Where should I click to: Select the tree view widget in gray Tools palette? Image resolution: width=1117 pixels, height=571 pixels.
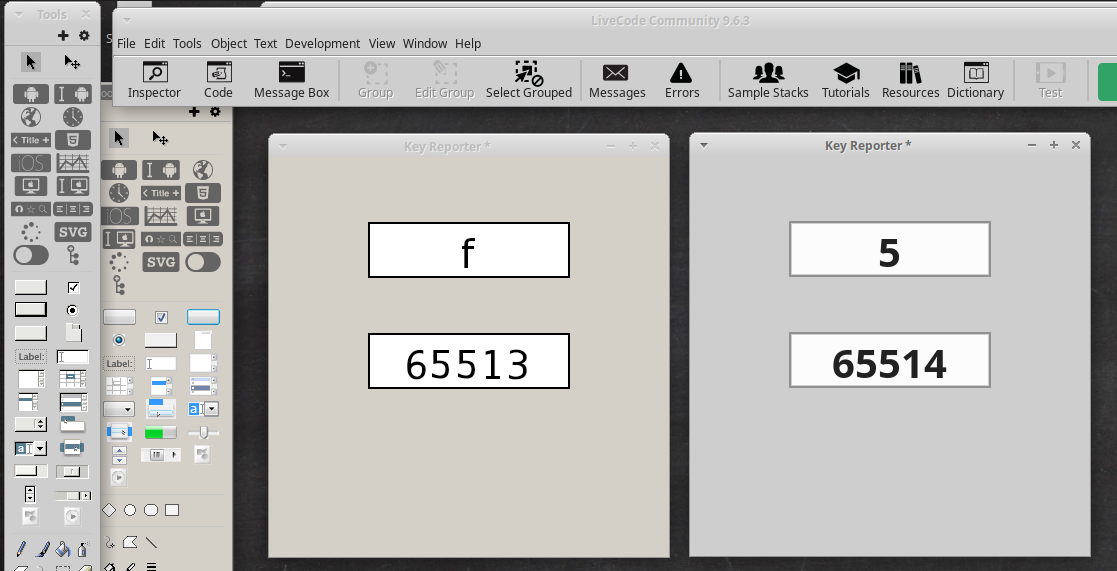[x=73, y=254]
